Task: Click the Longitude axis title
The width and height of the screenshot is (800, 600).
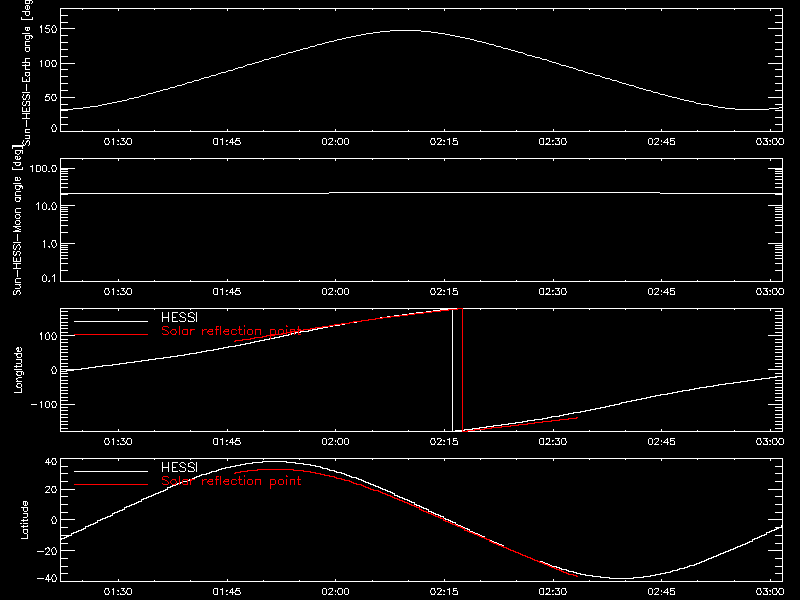Action: click(18, 370)
